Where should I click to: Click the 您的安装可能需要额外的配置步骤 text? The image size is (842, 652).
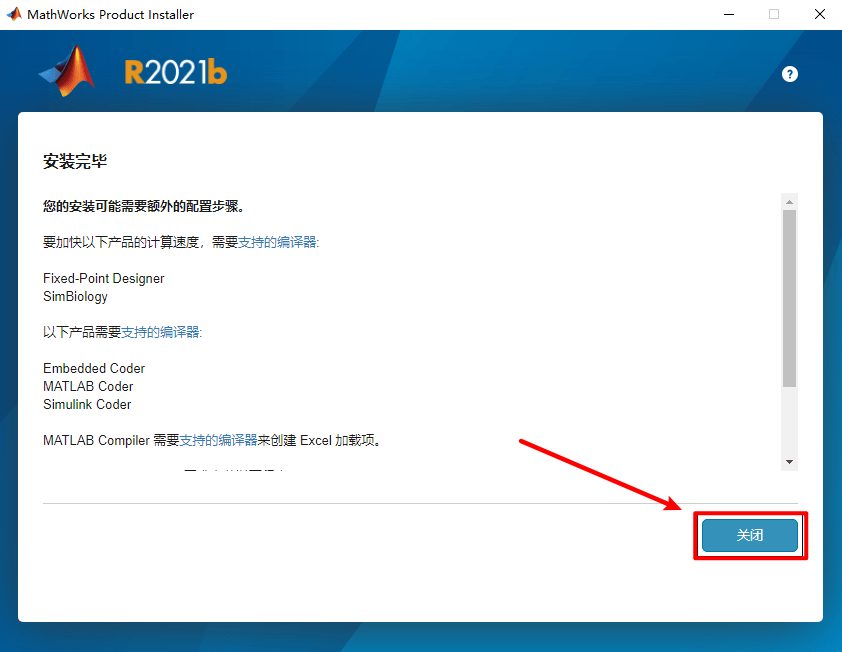(144, 206)
